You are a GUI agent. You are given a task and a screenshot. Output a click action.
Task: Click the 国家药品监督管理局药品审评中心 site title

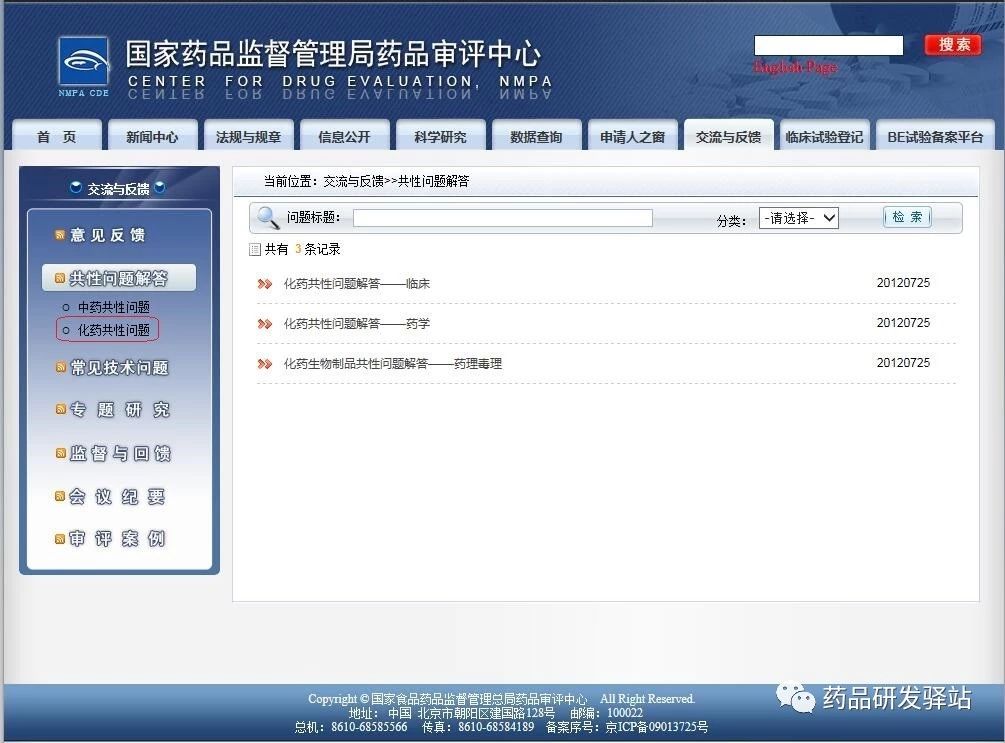point(333,54)
